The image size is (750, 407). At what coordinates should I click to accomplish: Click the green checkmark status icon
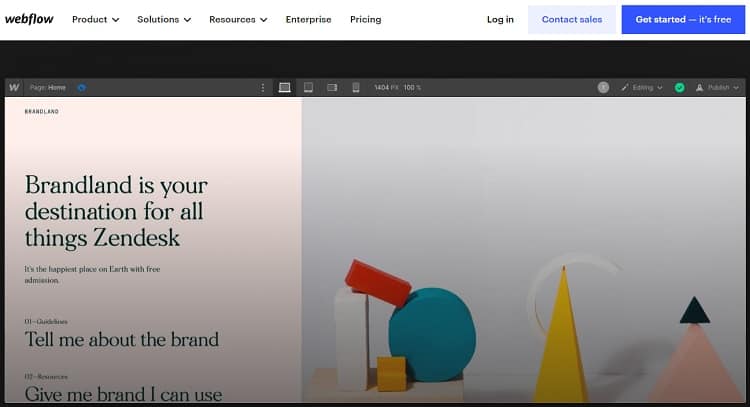tap(679, 88)
